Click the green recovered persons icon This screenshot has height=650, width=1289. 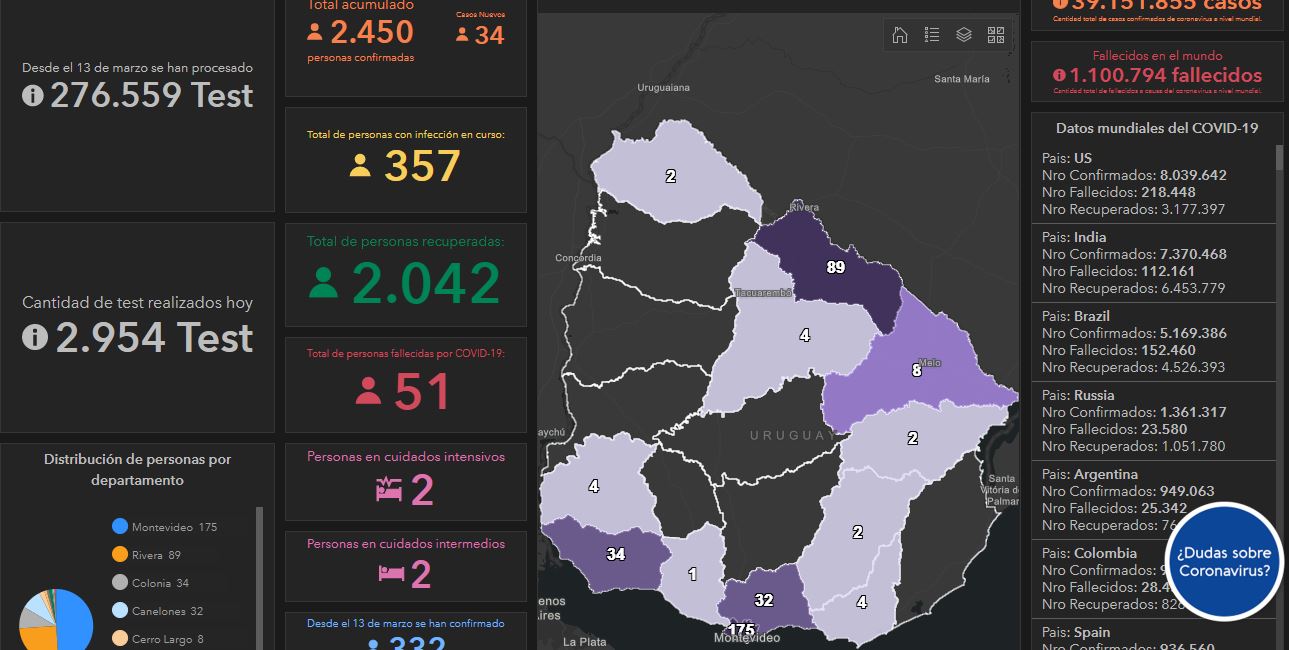click(x=323, y=283)
